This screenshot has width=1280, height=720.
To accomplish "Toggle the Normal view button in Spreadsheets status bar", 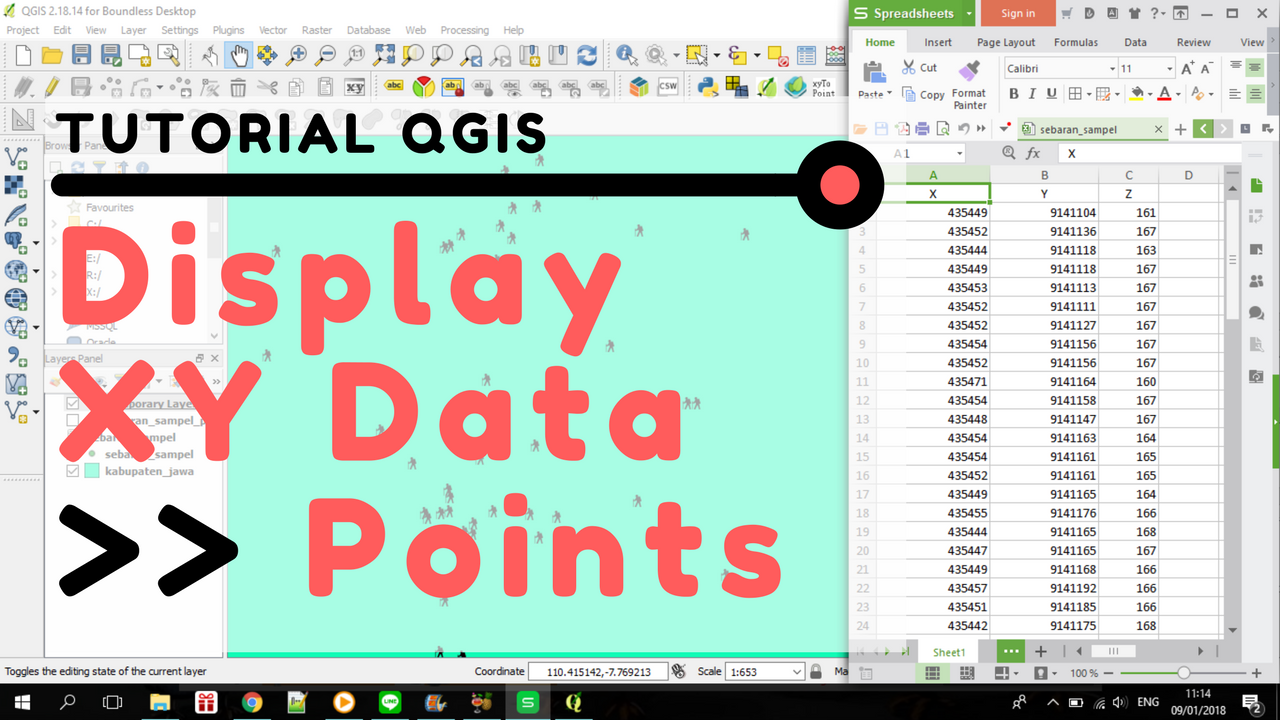I will coord(932,674).
